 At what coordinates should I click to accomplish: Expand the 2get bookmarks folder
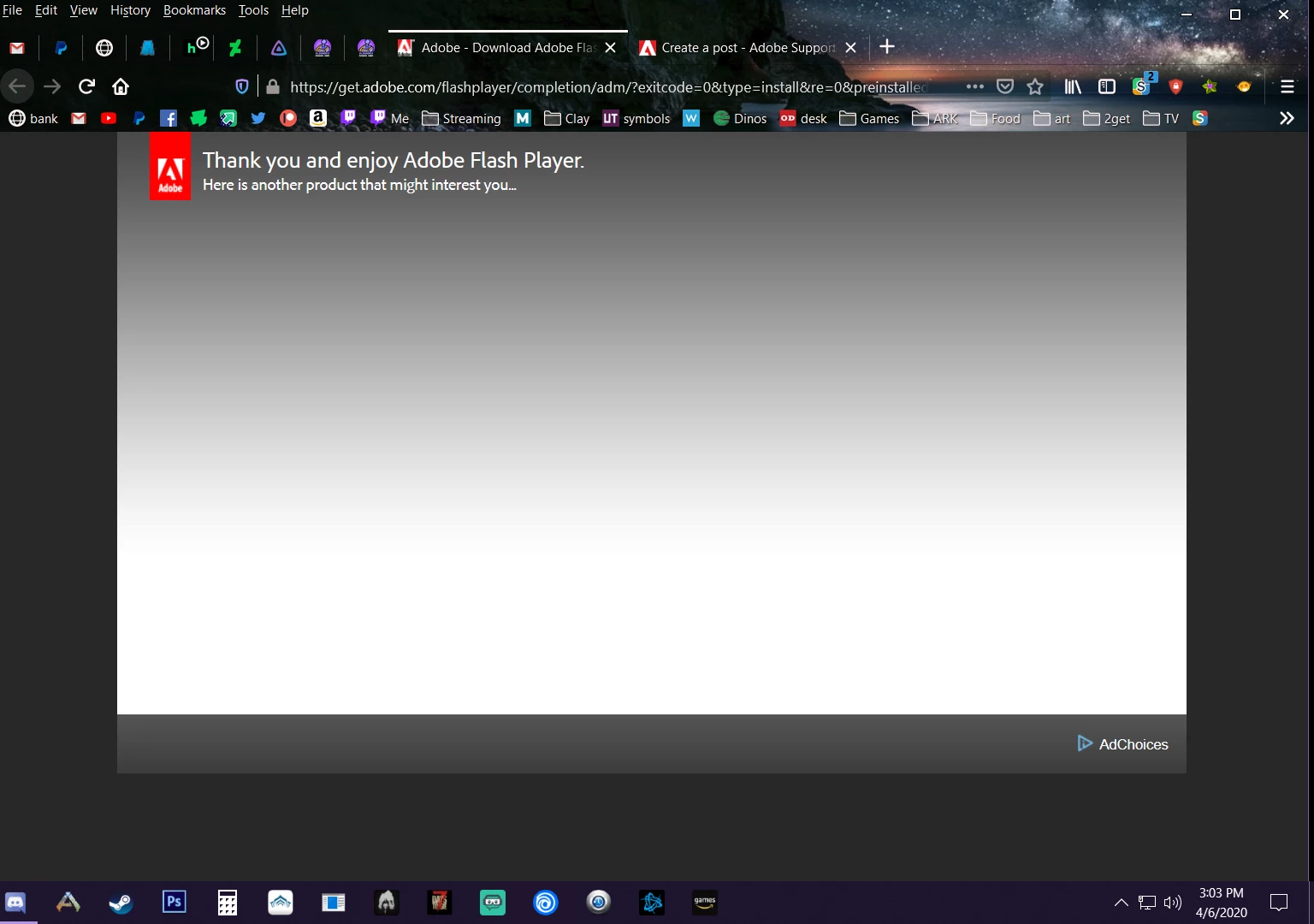tap(1106, 118)
